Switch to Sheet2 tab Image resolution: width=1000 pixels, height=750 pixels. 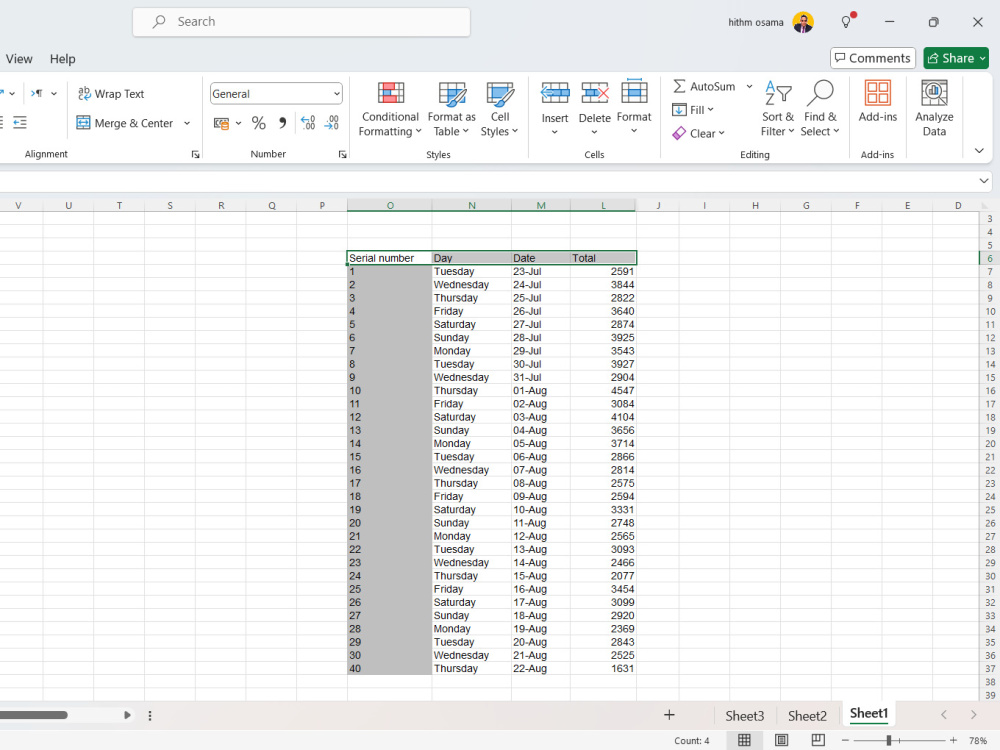[807, 716]
